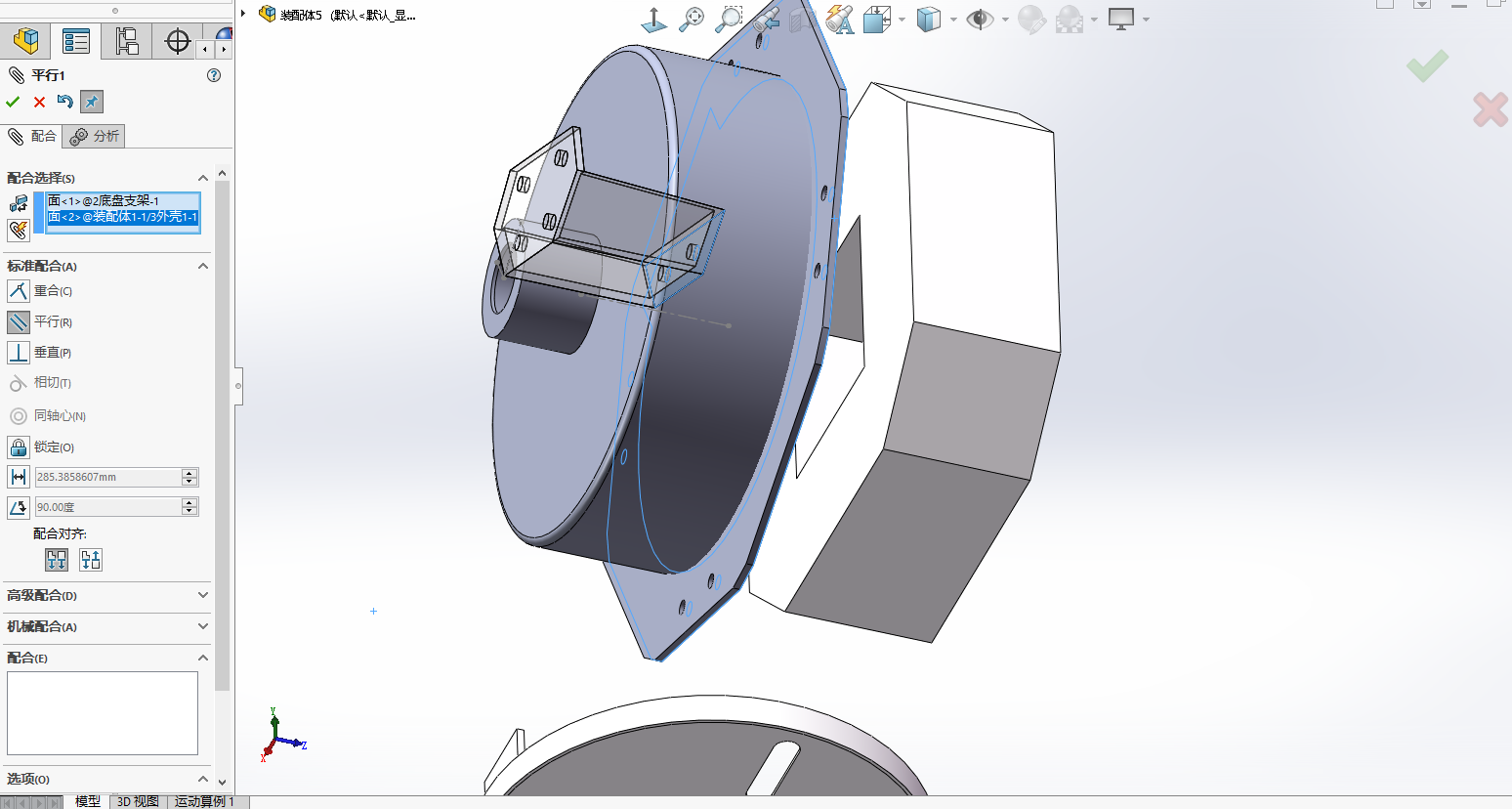Open the View Orientation dropdown arrow

tap(902, 20)
